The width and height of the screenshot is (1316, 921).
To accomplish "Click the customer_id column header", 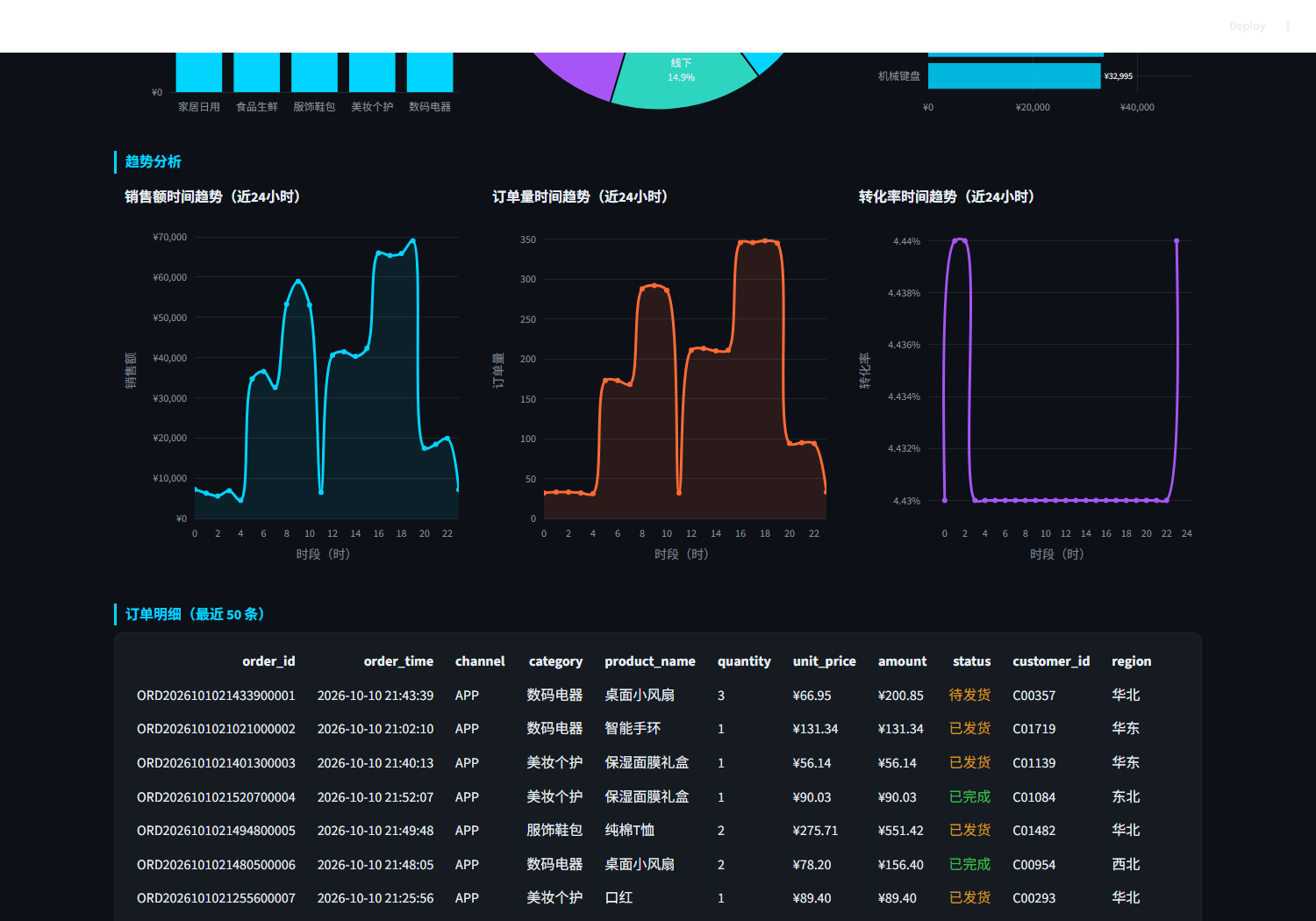I will click(x=1051, y=661).
